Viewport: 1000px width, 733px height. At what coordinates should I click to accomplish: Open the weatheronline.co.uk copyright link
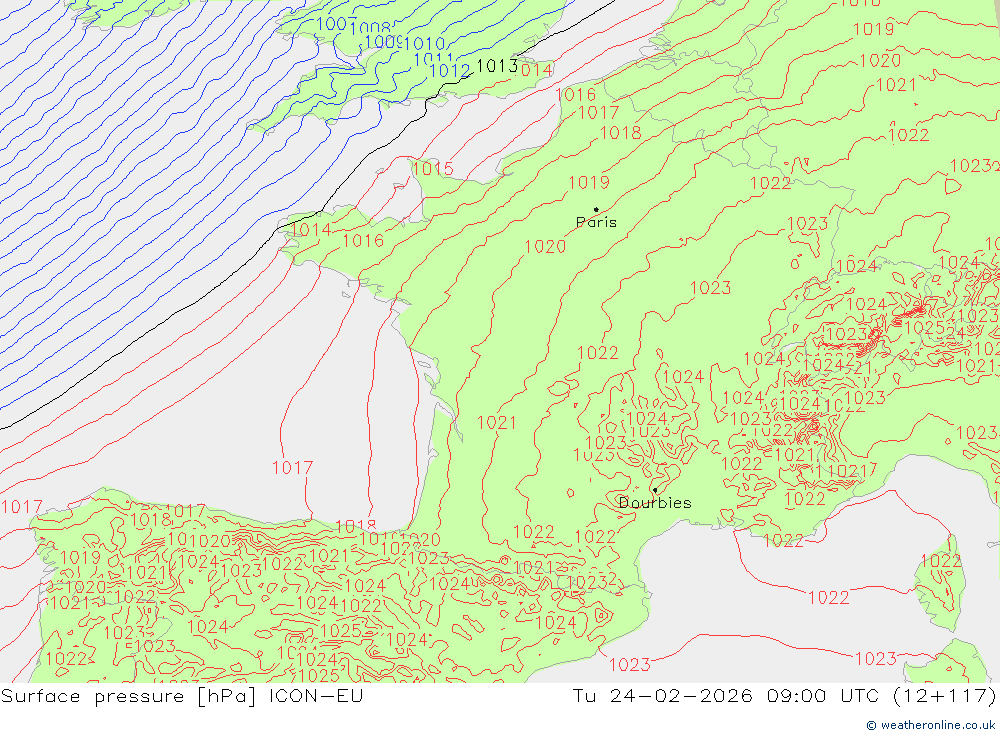click(x=930, y=725)
